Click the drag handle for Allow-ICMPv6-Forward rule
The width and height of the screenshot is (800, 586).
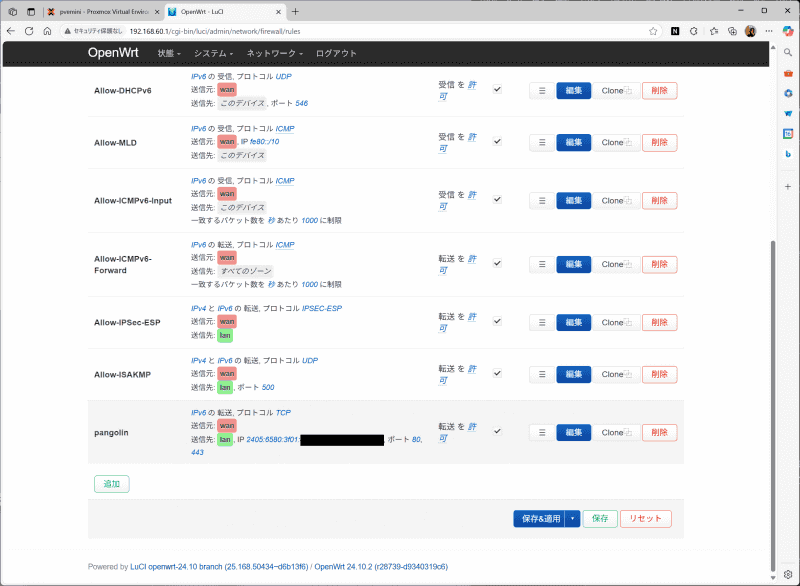click(542, 264)
